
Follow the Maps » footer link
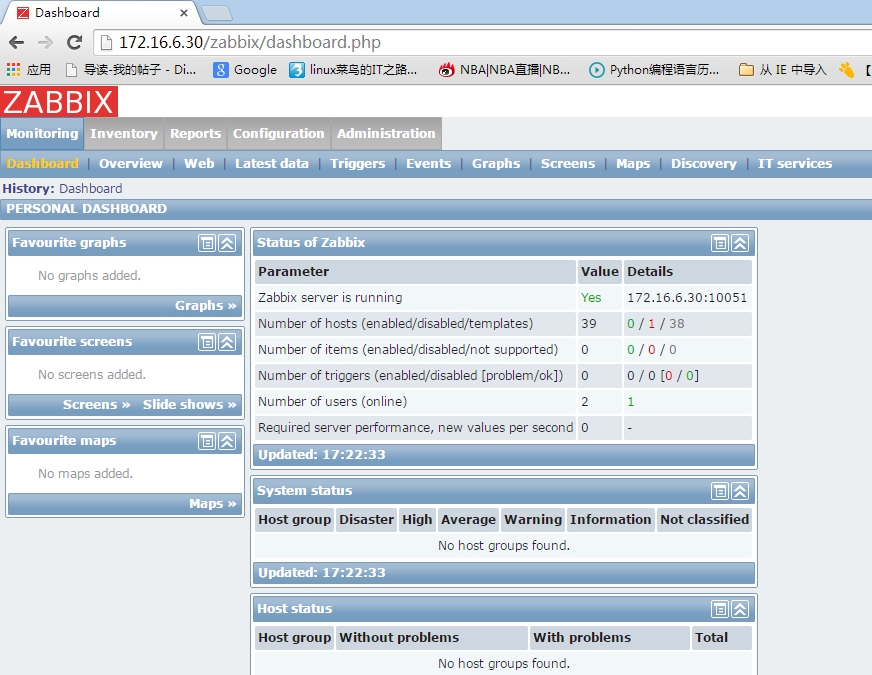click(x=212, y=503)
